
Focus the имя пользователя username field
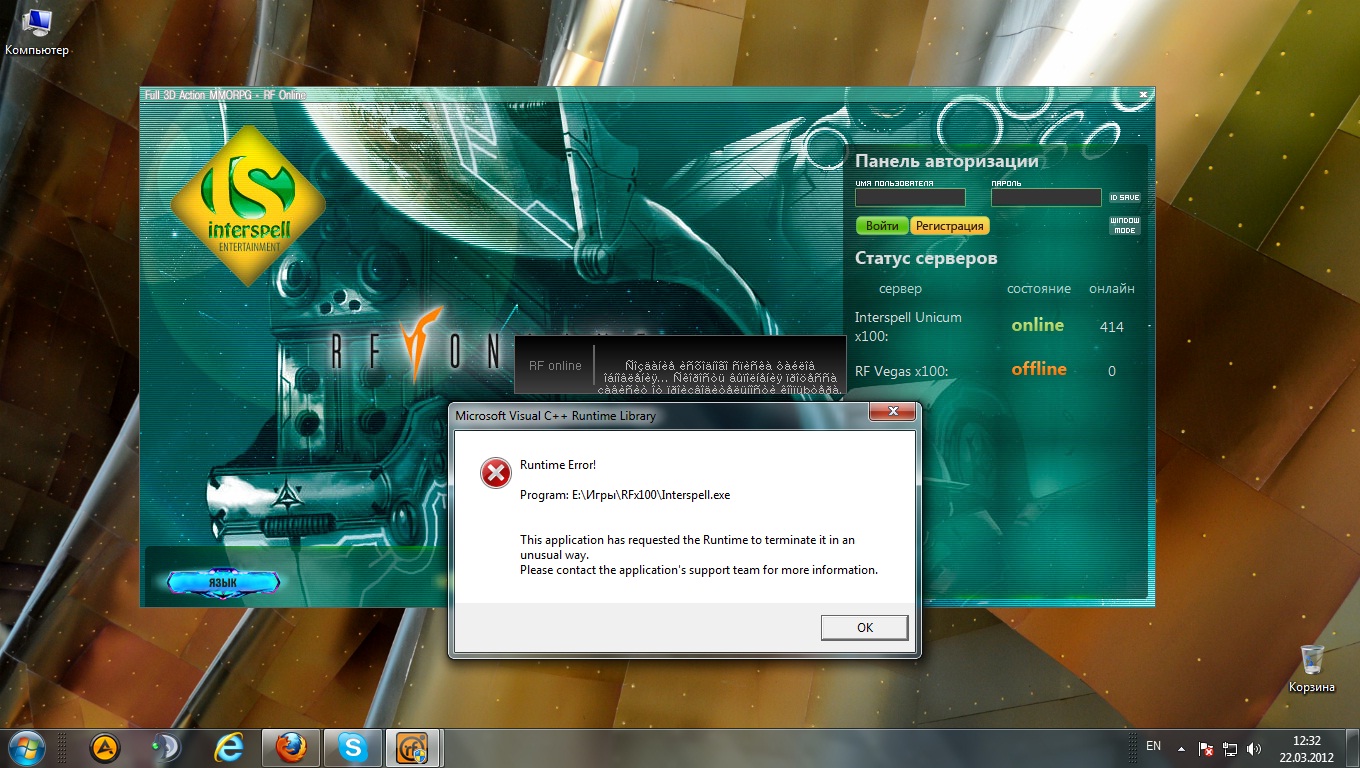coord(910,198)
